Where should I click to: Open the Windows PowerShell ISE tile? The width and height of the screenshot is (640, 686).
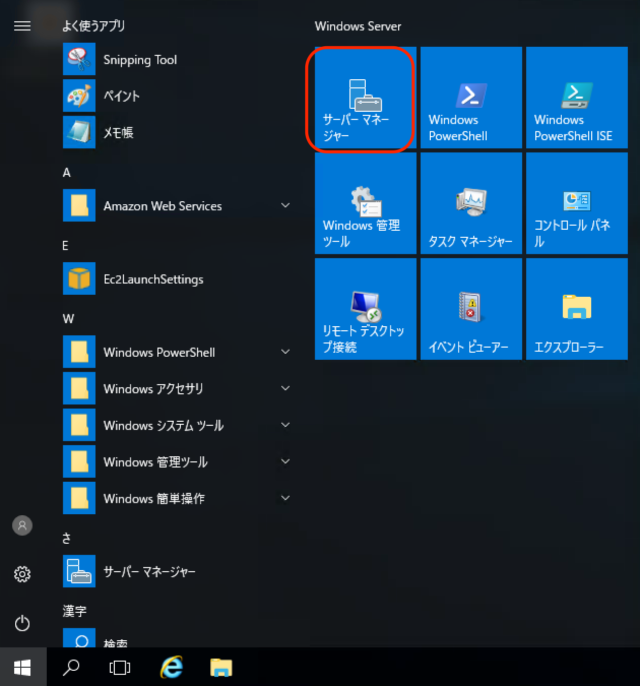coord(577,98)
